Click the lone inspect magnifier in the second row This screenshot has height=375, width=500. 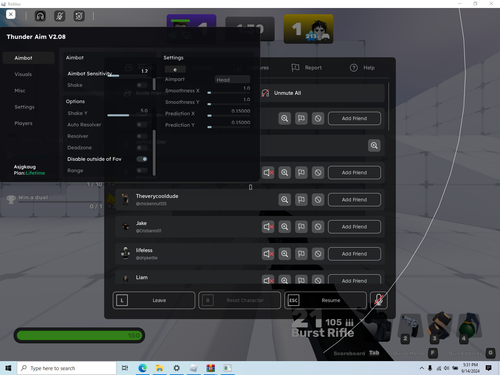[374, 145]
